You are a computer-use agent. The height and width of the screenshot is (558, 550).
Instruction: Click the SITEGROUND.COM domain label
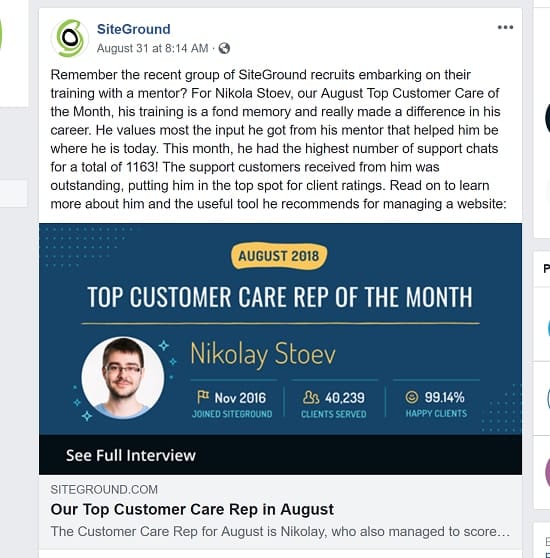click(x=104, y=489)
